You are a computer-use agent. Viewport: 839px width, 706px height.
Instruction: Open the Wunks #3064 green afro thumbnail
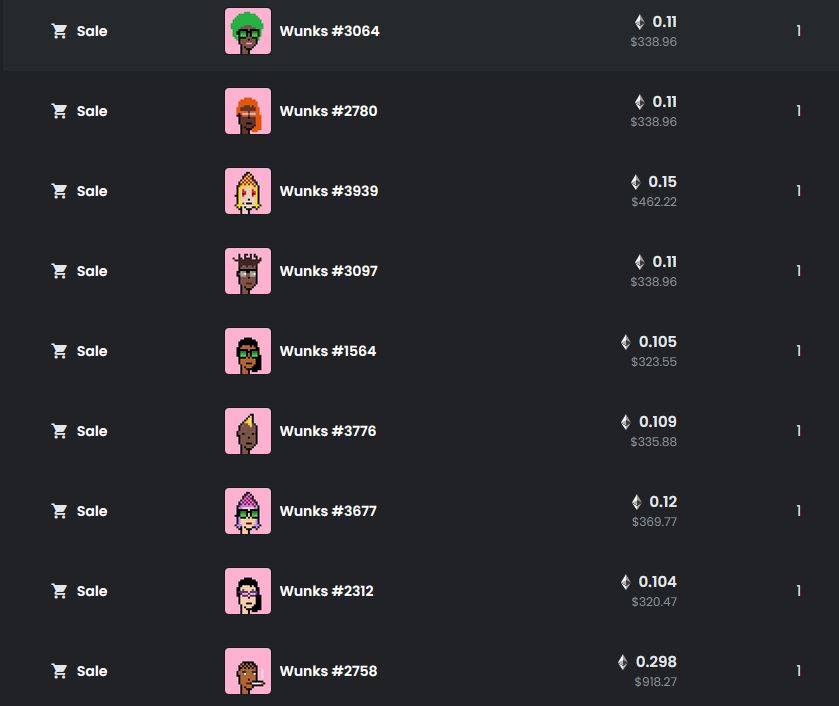(x=248, y=31)
